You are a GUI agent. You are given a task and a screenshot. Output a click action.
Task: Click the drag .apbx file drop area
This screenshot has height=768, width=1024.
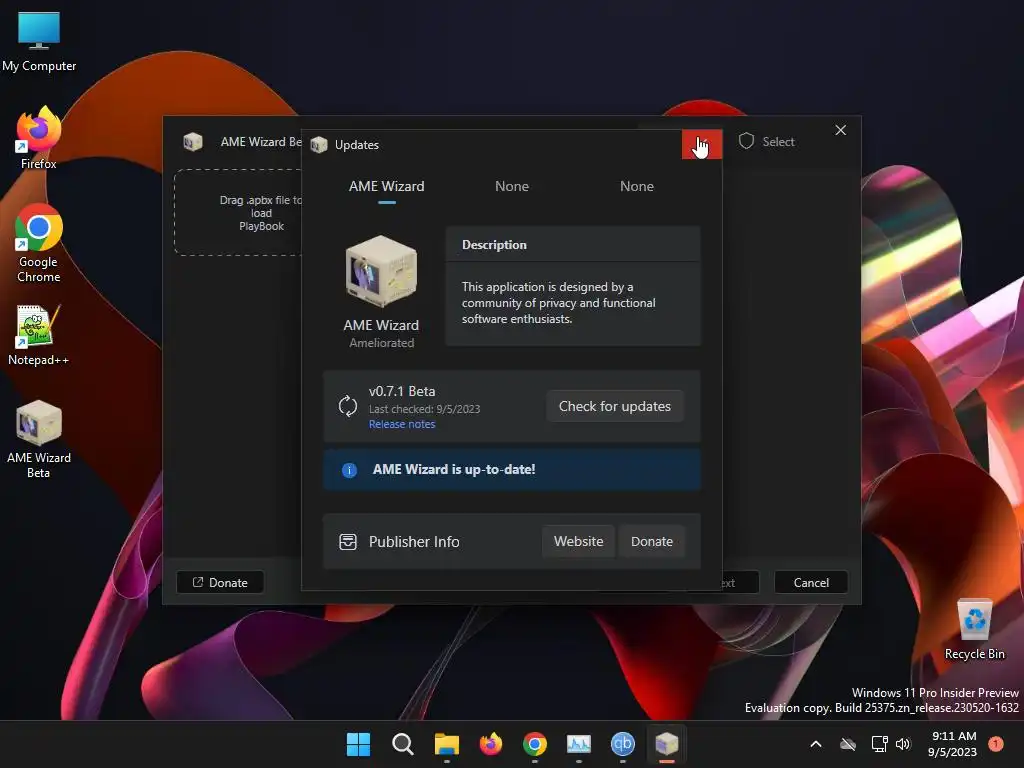(239, 213)
